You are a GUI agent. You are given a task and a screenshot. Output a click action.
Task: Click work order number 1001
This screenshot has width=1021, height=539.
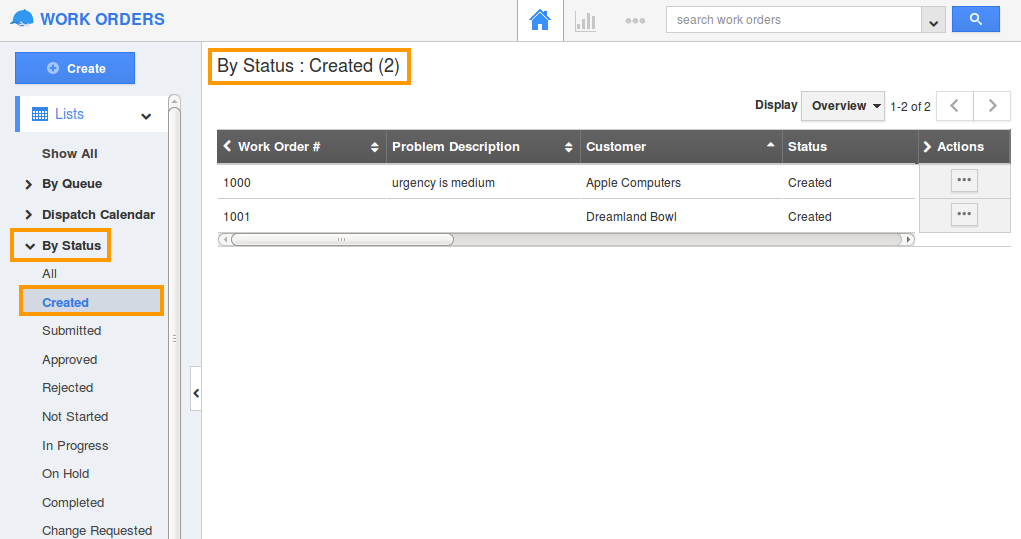[237, 217]
